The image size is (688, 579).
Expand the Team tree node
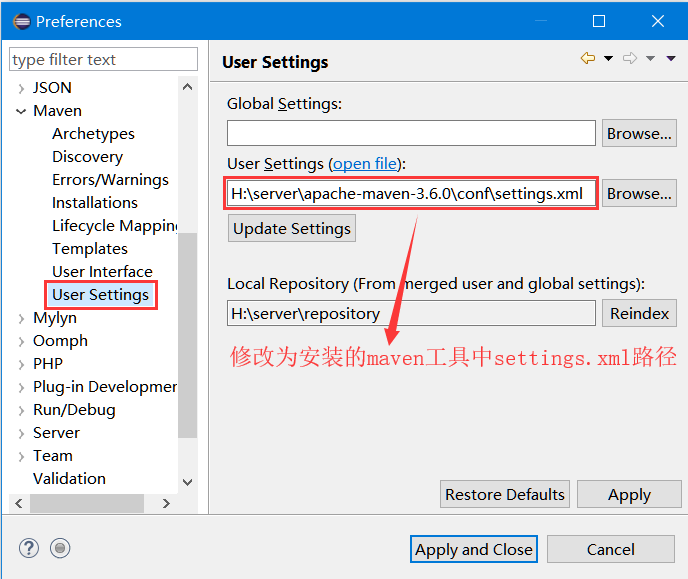click(21, 457)
